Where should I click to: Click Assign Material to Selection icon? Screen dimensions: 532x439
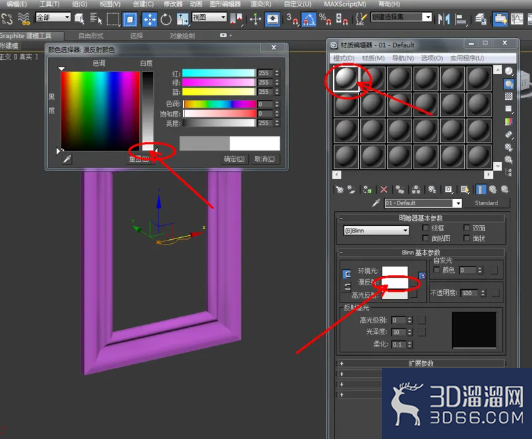pos(367,189)
